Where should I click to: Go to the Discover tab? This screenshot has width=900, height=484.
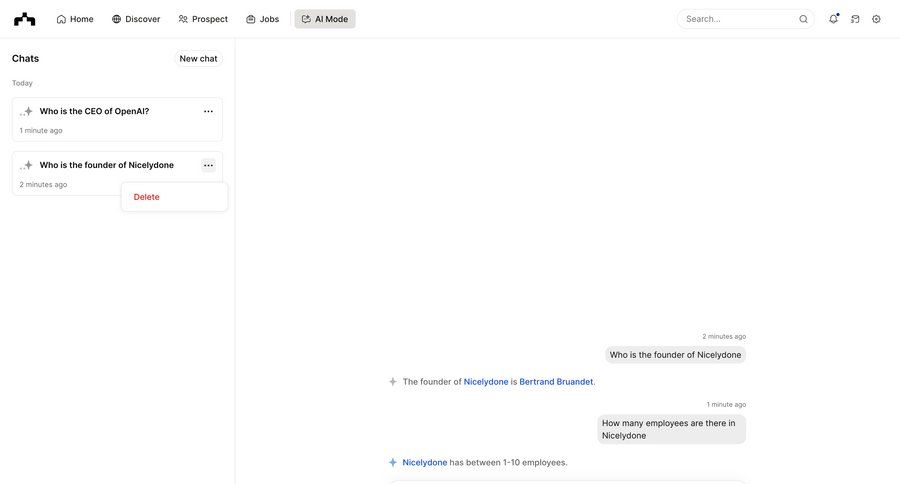[x=136, y=19]
